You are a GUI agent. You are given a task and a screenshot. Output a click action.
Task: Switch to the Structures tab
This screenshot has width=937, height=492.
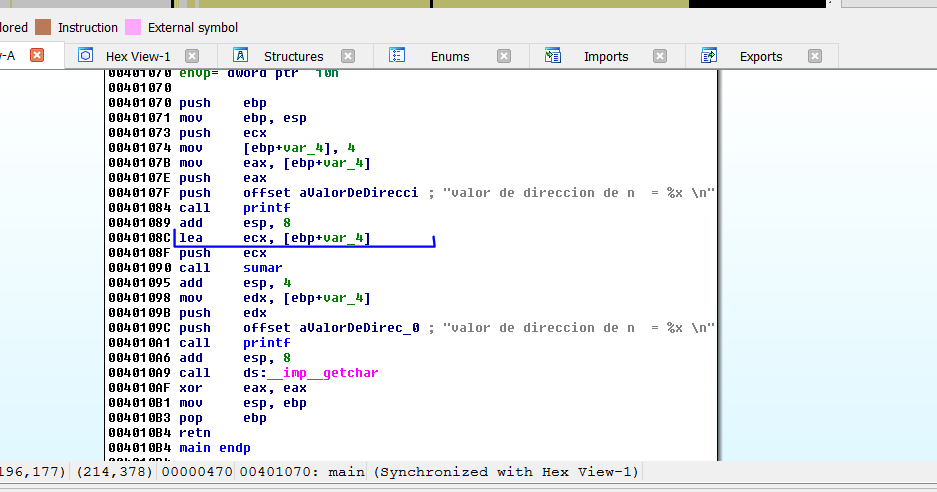click(x=293, y=56)
